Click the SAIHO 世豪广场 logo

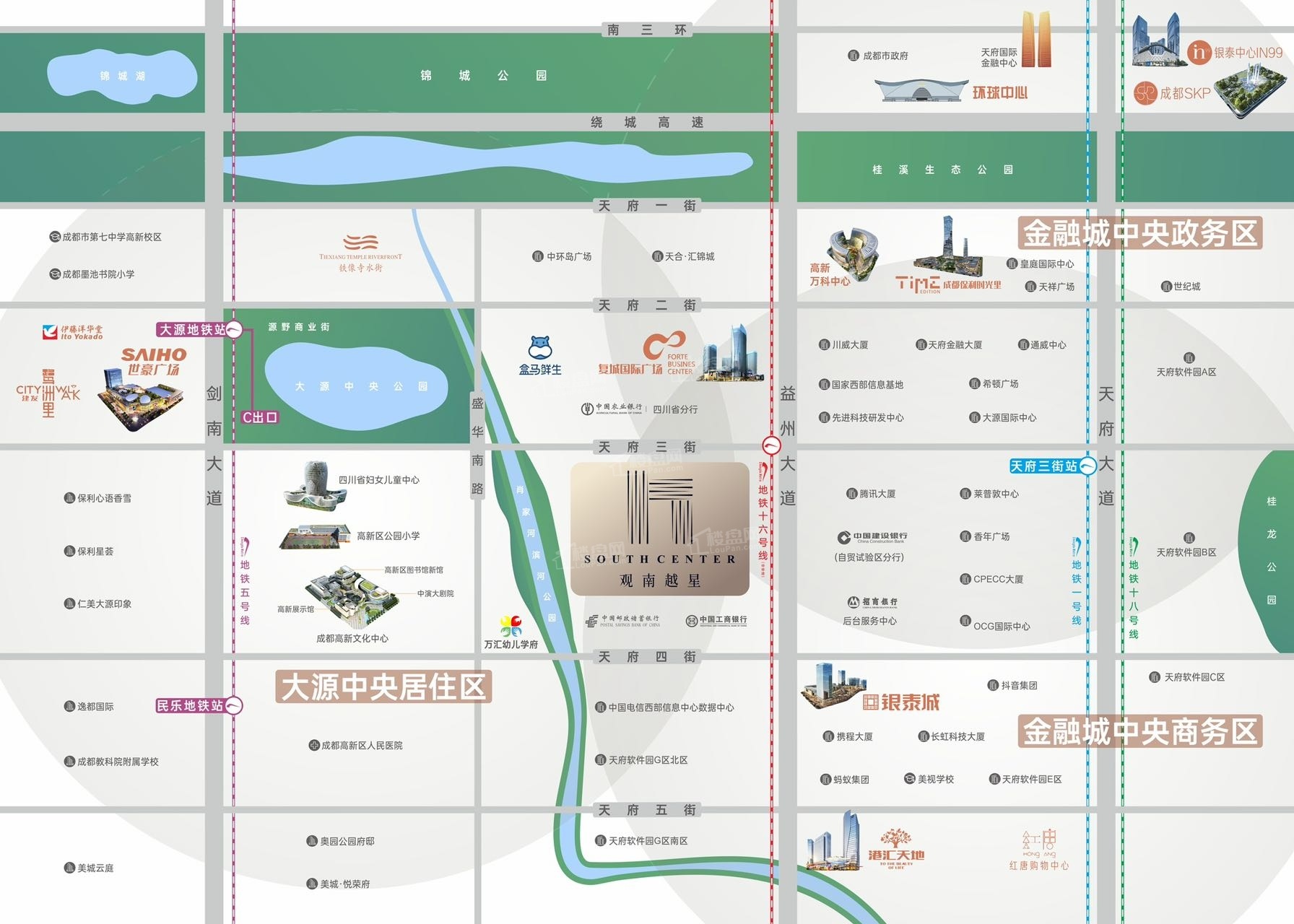tap(153, 362)
